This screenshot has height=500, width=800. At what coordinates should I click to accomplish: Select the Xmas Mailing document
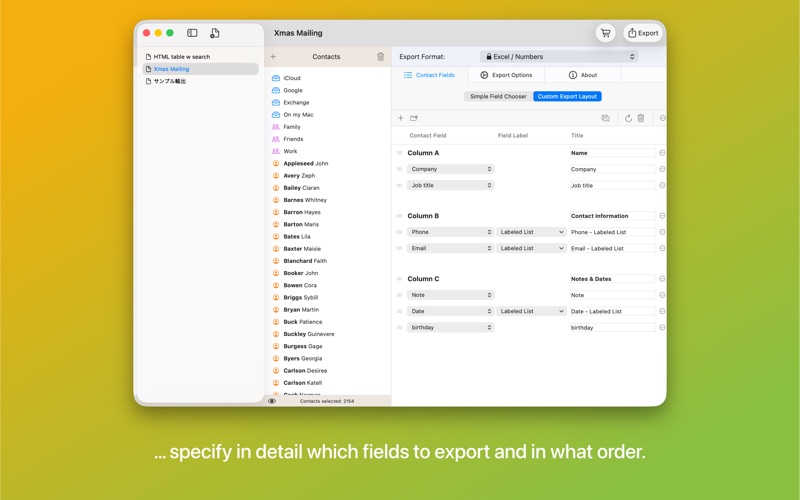pos(200,69)
